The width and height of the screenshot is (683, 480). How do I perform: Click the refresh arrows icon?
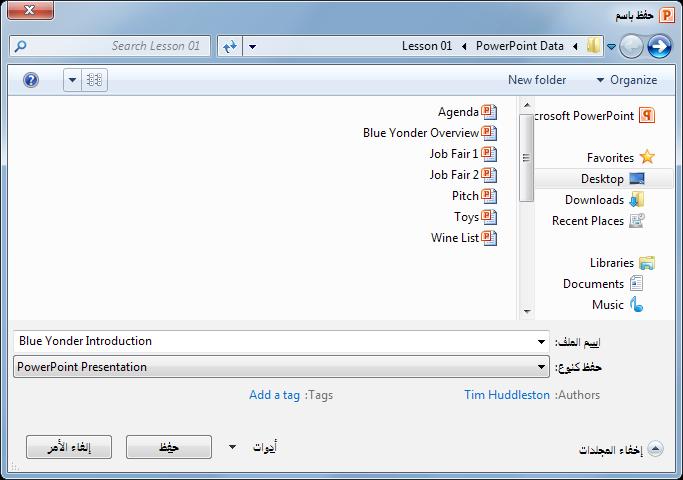pyautogui.click(x=230, y=46)
